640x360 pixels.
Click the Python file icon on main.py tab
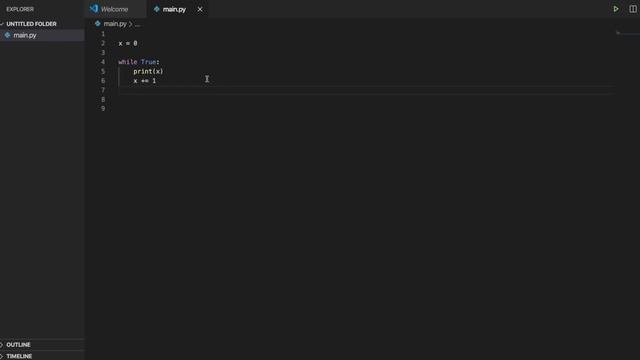click(x=156, y=9)
